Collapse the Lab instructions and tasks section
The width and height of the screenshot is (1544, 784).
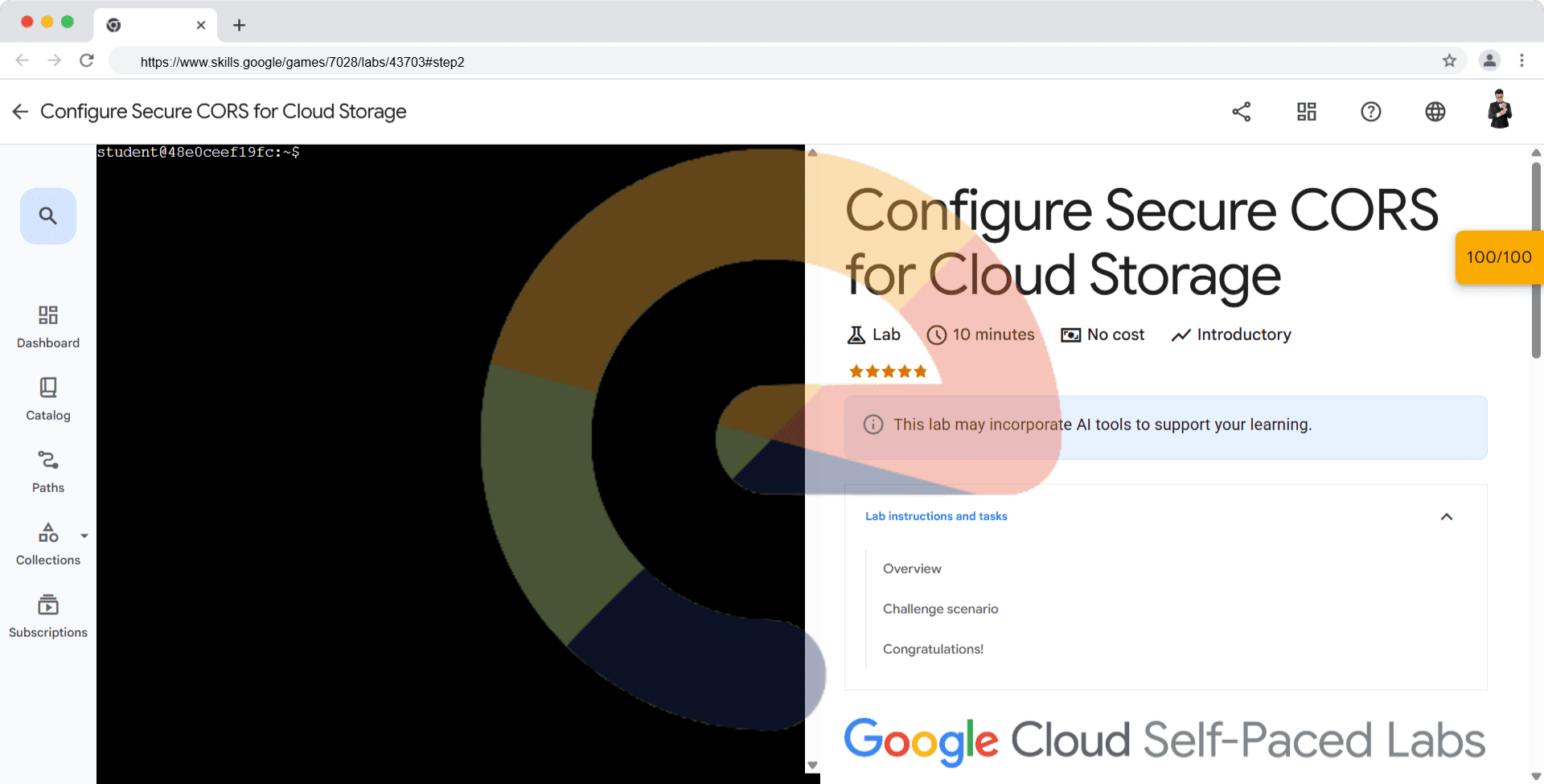1447,517
